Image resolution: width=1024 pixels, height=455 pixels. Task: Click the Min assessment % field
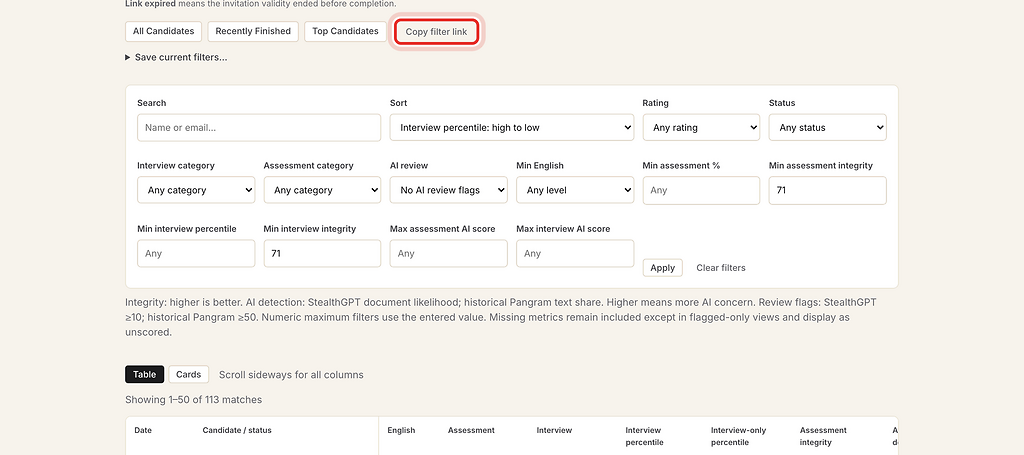pos(701,191)
